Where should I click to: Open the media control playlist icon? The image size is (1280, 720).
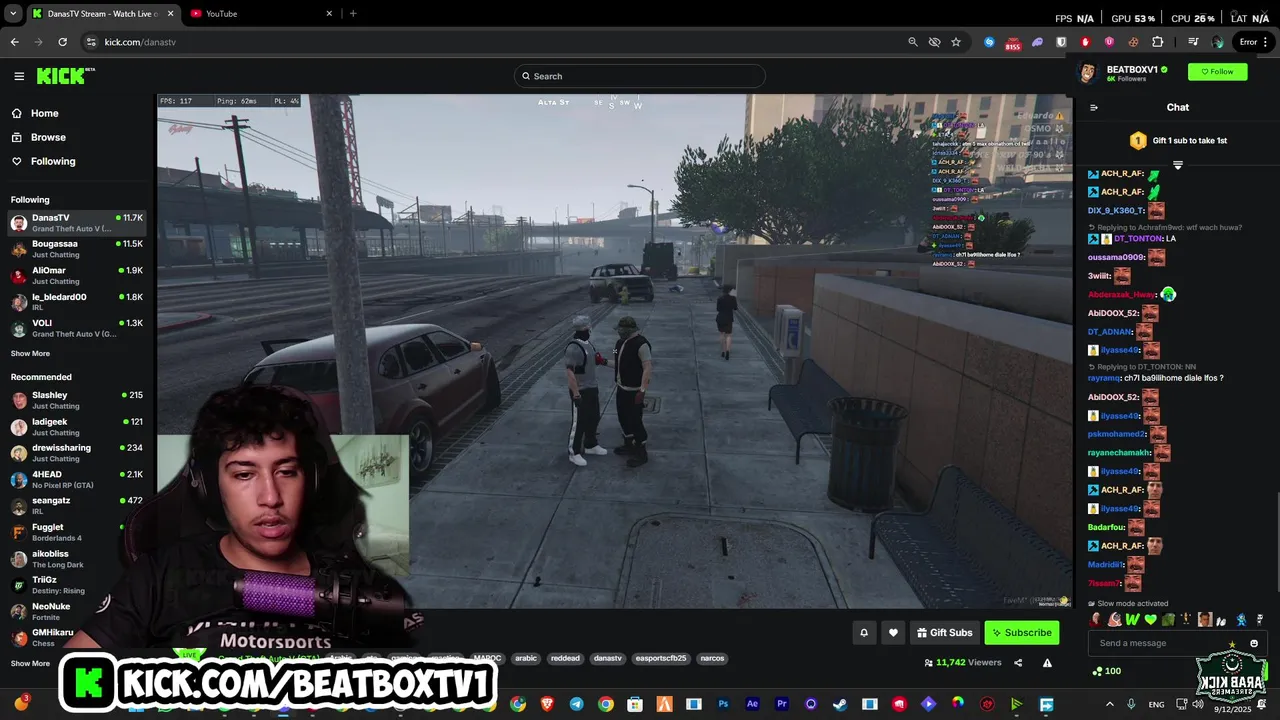point(1193,42)
